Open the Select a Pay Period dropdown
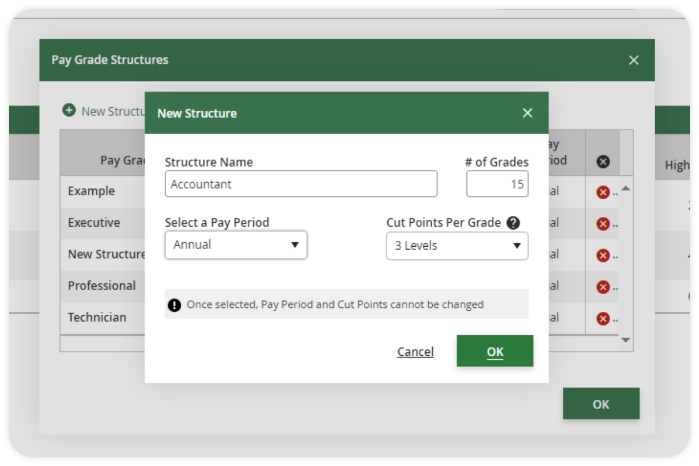699x466 pixels. click(x=236, y=245)
